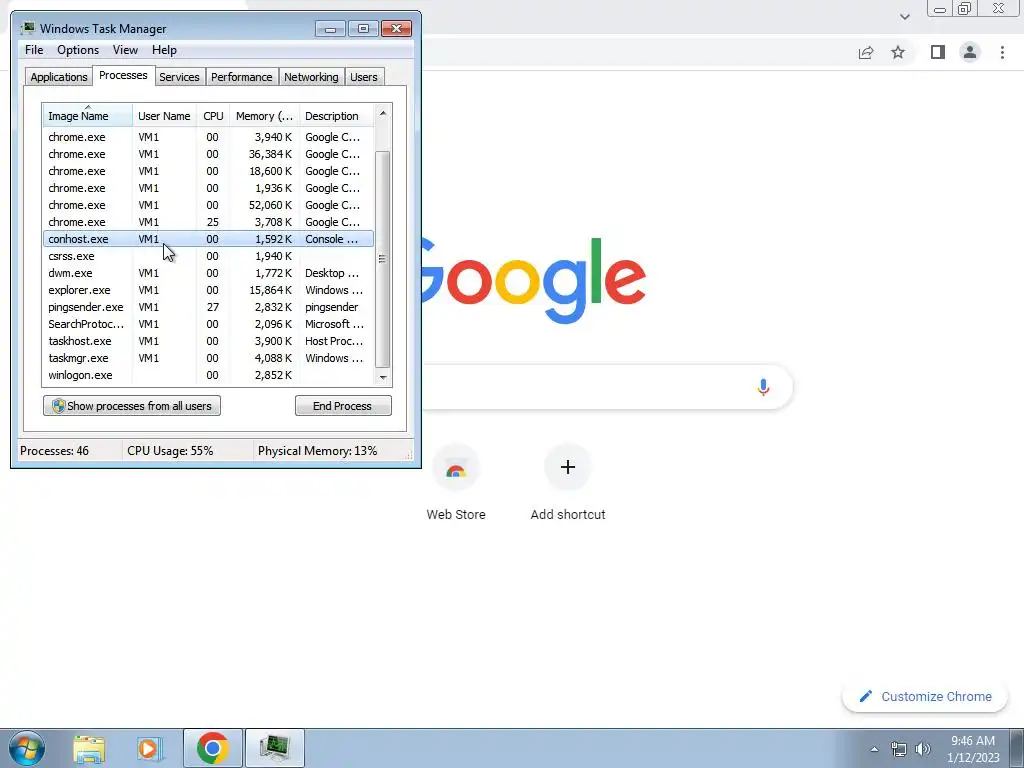Open the Windows Start orb

click(27, 748)
